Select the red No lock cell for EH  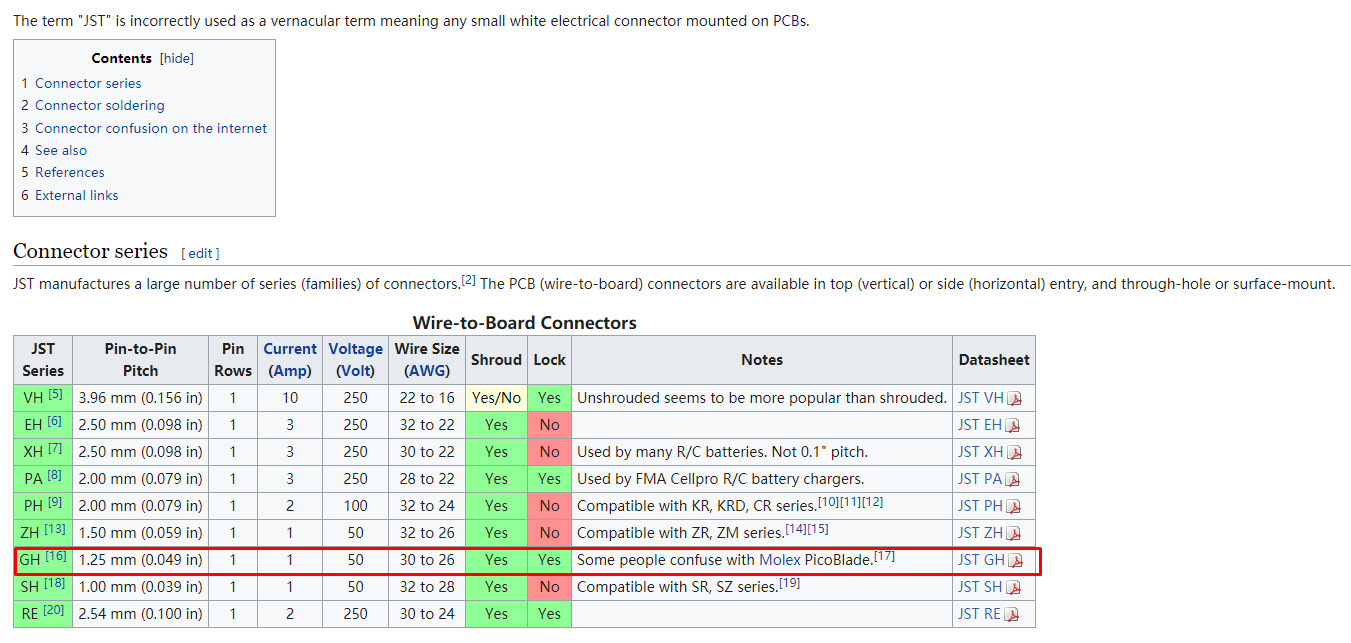549,425
